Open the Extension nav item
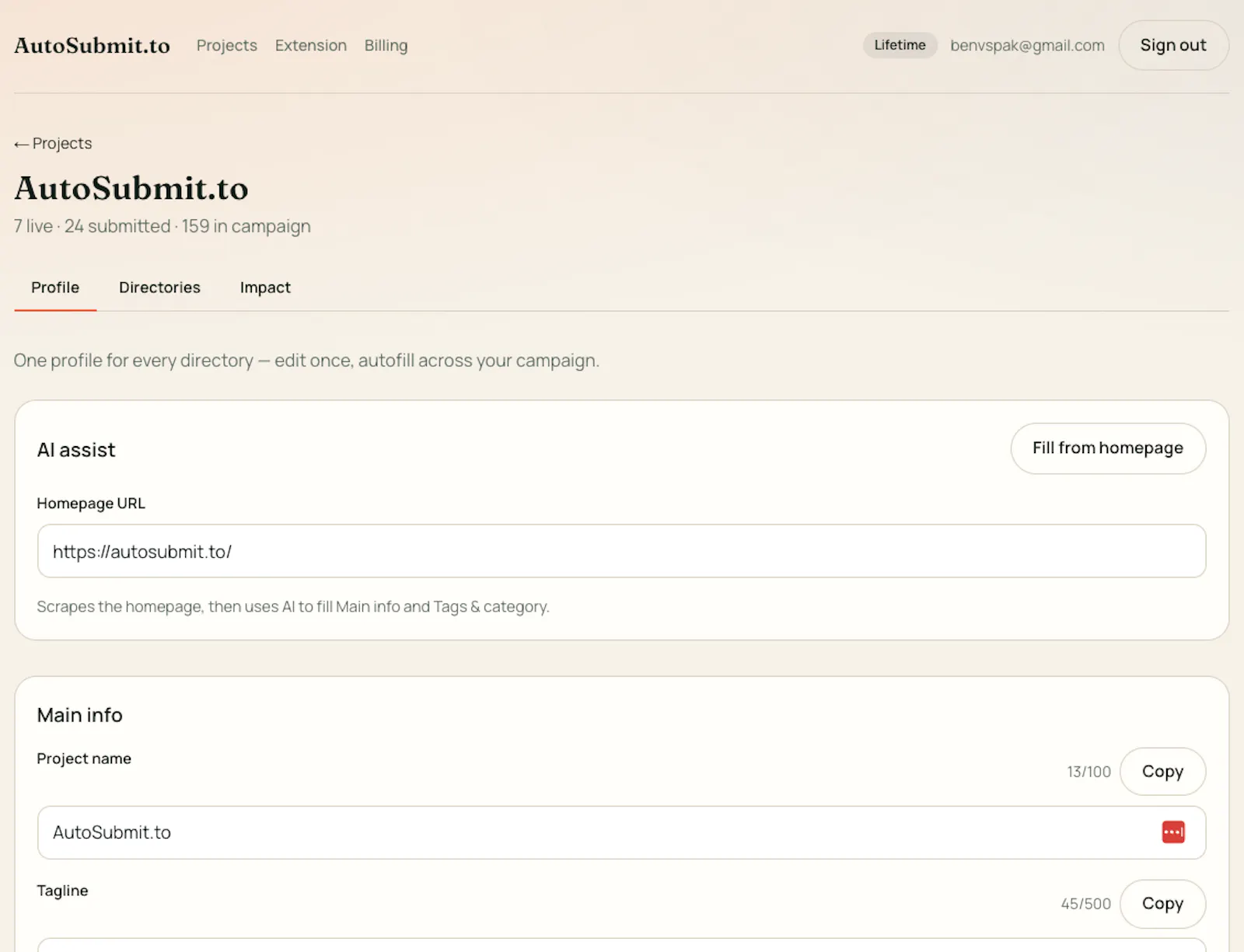The width and height of the screenshot is (1244, 952). 310,46
